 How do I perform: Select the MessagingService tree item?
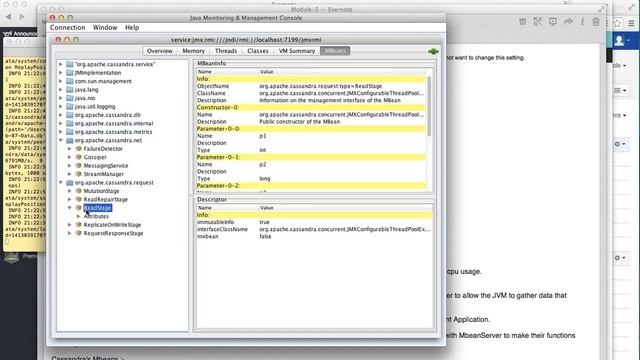(x=106, y=165)
